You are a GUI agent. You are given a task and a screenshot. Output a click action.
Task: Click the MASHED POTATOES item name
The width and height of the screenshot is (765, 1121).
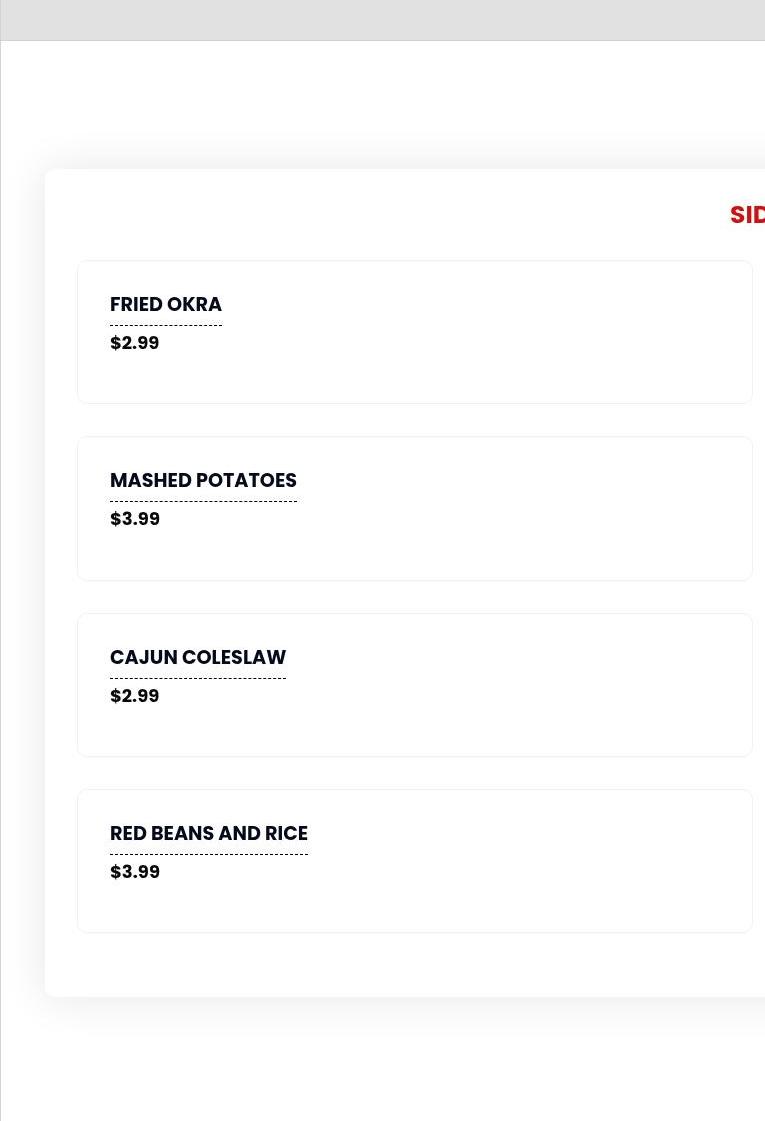(203, 480)
